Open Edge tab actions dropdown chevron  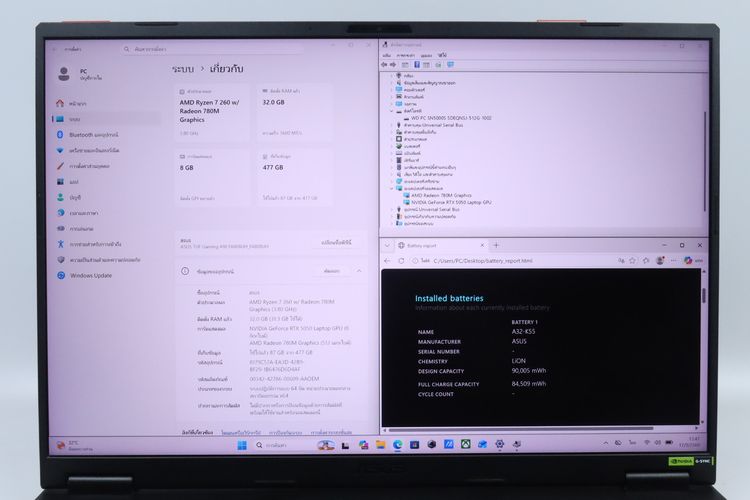(x=387, y=245)
